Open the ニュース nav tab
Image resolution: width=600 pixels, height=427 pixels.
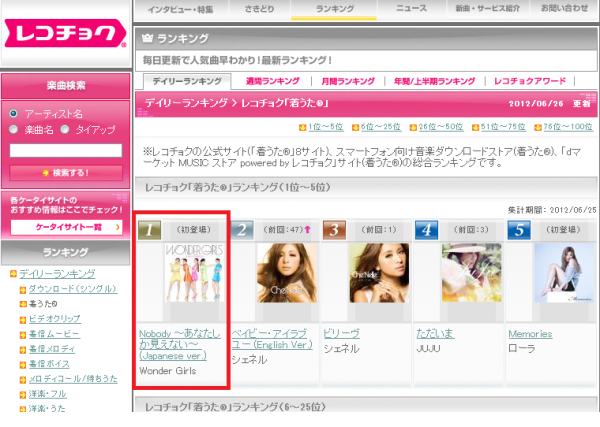pos(411,8)
